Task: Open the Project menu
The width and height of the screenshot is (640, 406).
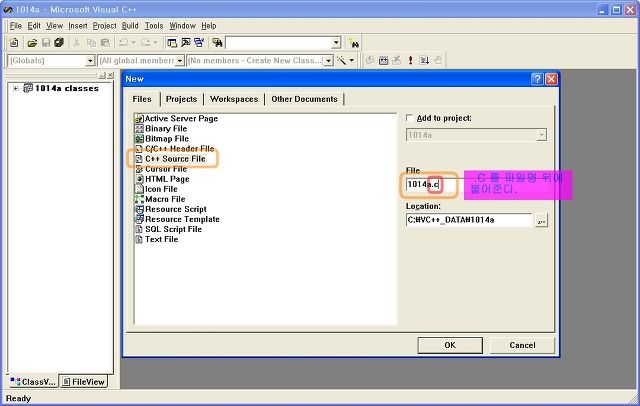Action: [104, 26]
